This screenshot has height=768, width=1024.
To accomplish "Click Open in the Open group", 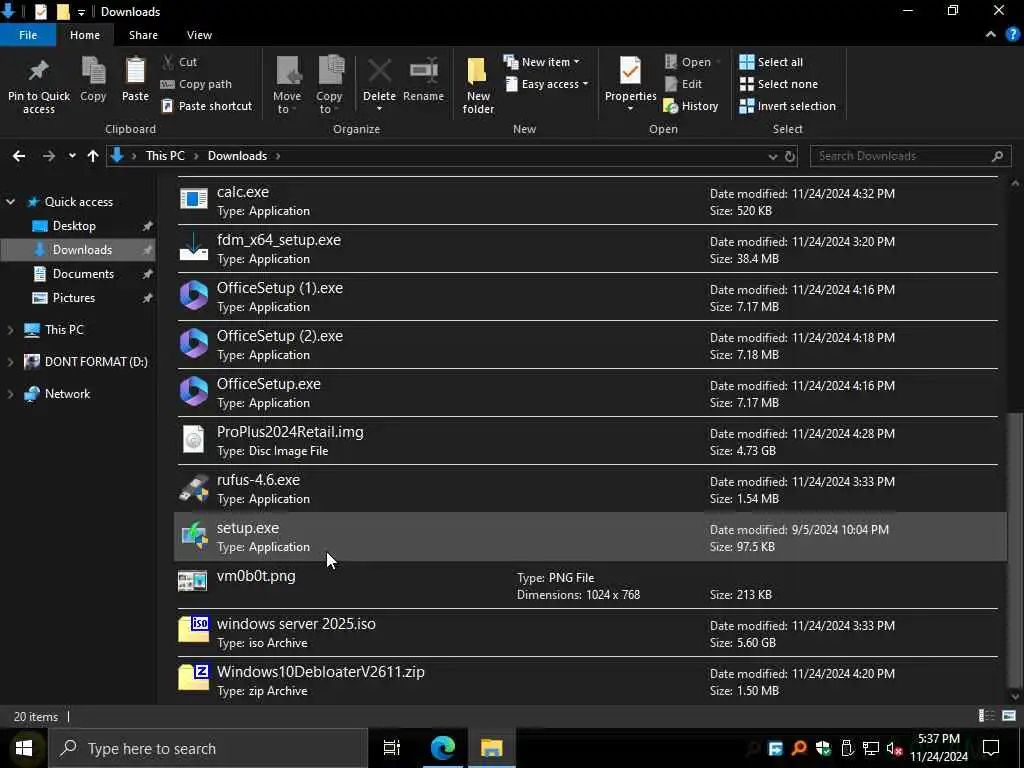I will point(692,62).
